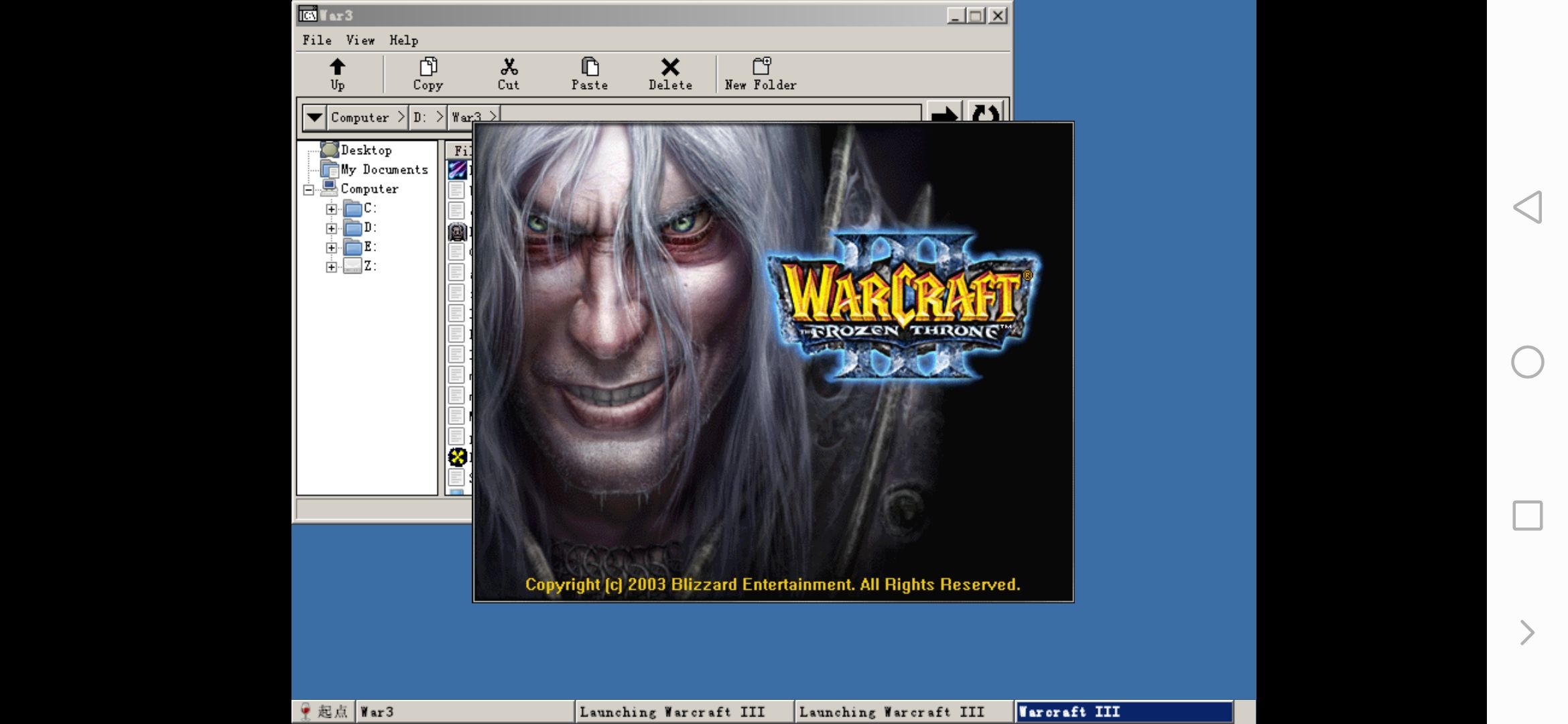The width and height of the screenshot is (1568, 724).
Task: Expand the Z: drive tree node
Action: pos(331,267)
